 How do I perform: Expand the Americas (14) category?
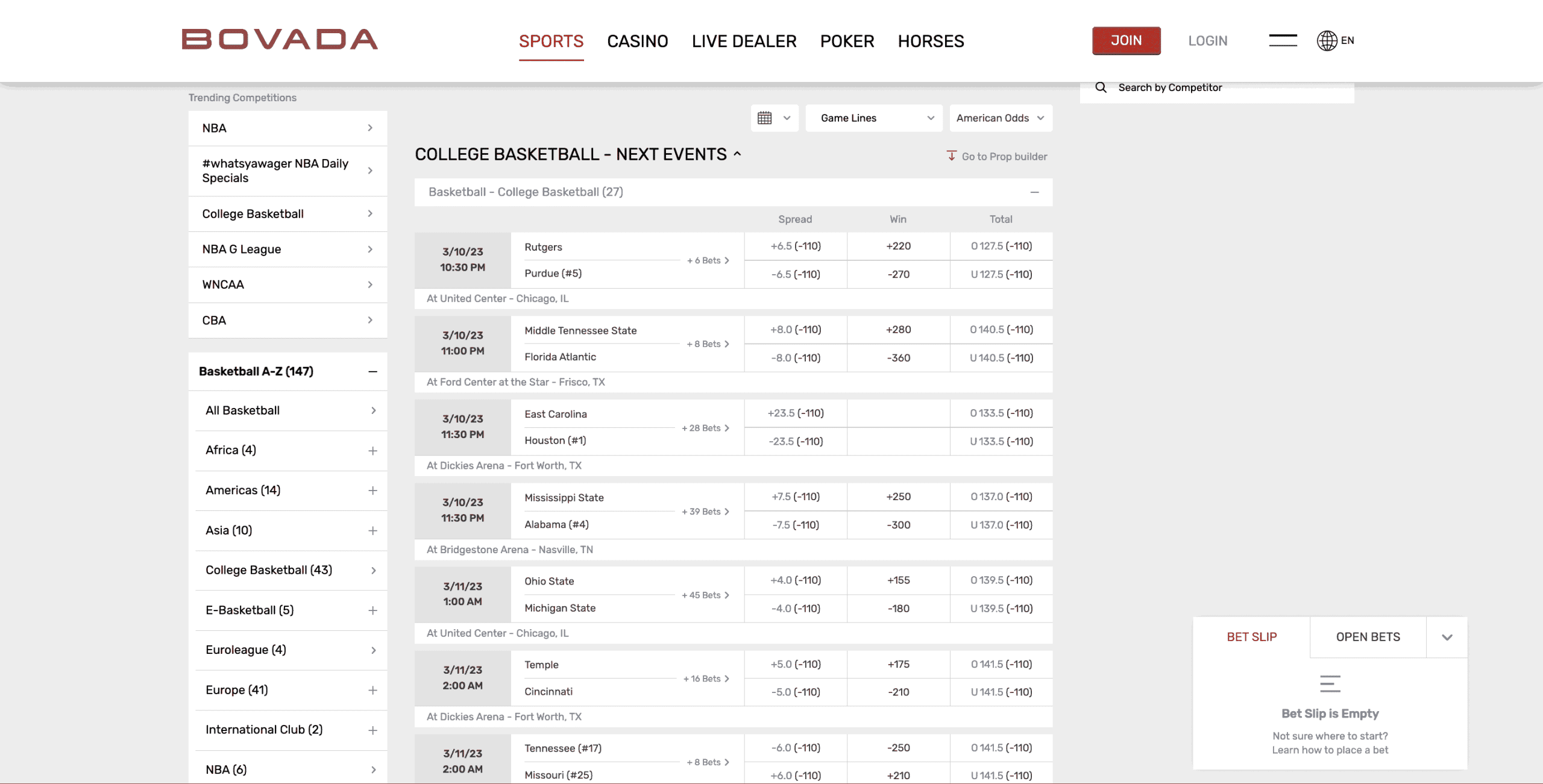pyautogui.click(x=372, y=491)
